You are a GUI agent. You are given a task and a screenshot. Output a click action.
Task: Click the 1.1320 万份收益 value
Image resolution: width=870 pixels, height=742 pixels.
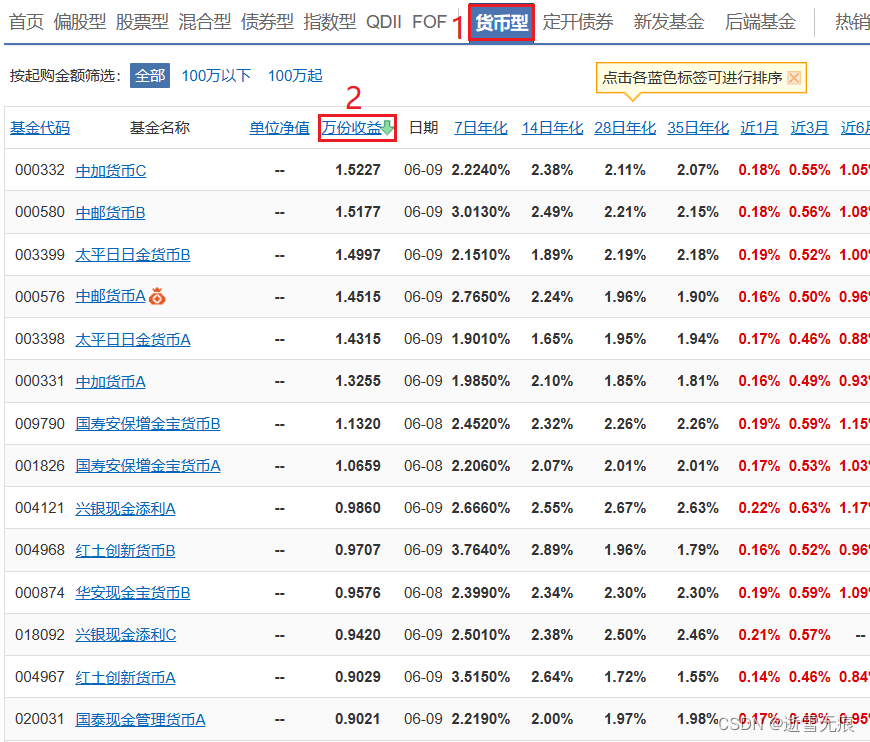click(x=358, y=423)
